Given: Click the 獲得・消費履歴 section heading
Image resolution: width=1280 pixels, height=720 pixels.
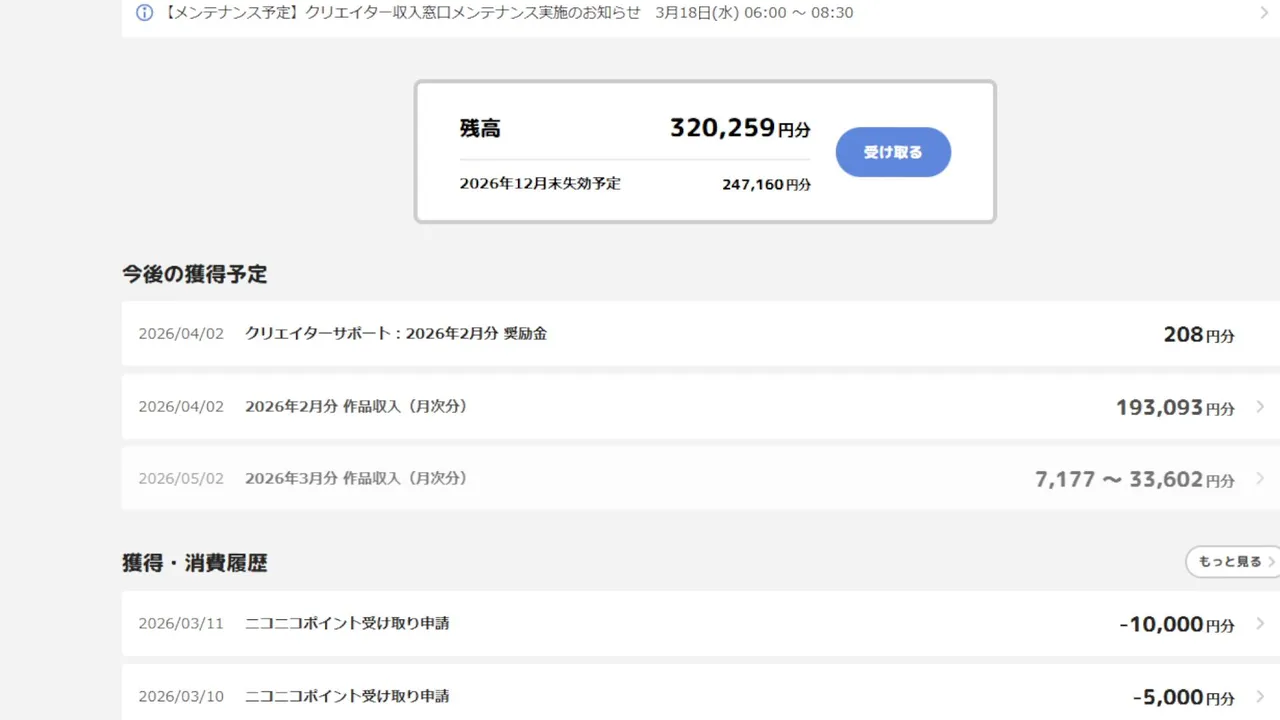Looking at the screenshot, I should [x=195, y=563].
